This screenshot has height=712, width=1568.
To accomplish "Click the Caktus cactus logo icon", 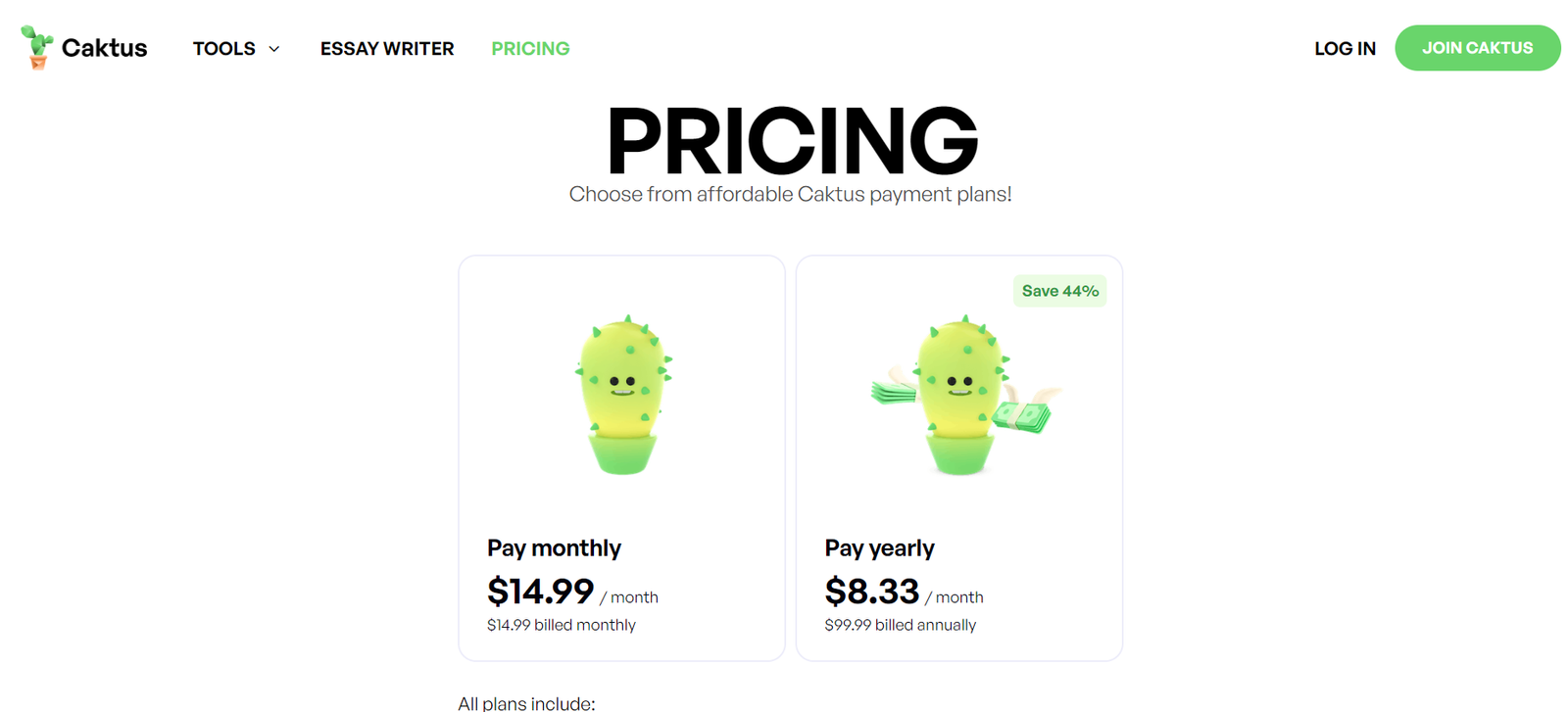I will tap(37, 48).
